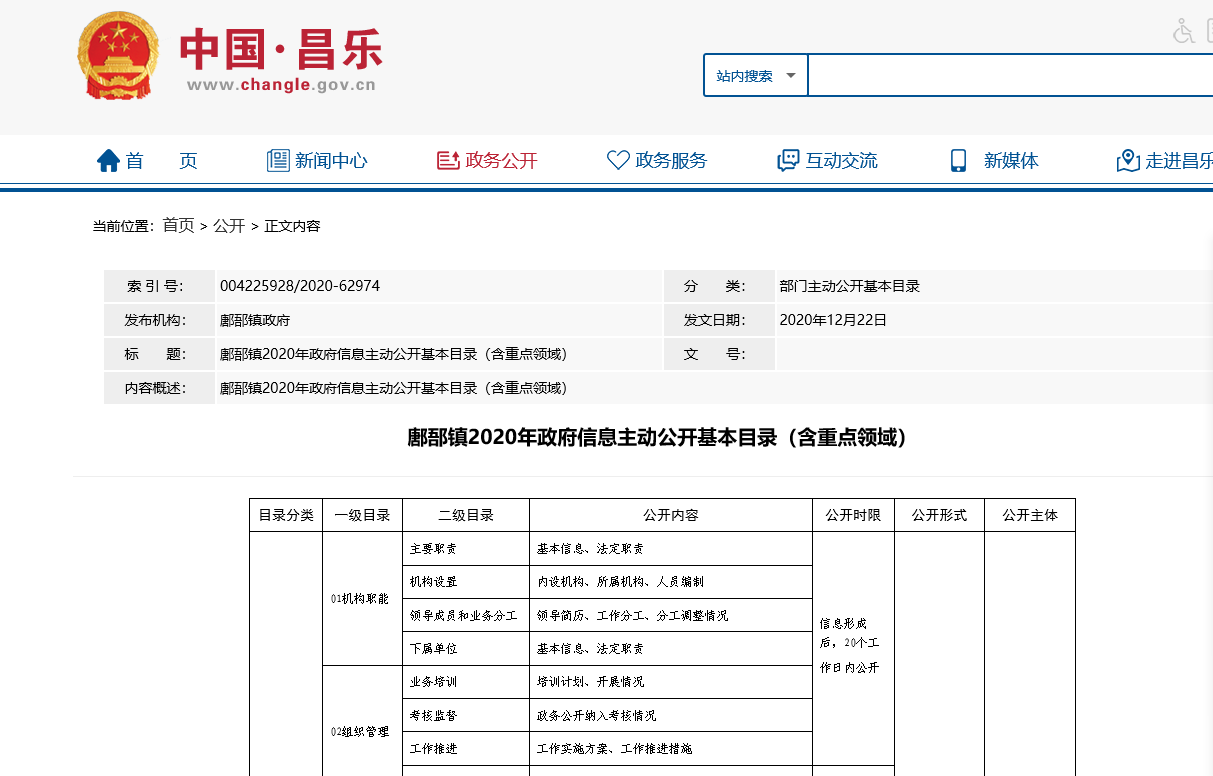The width and height of the screenshot is (1213, 776).
Task: Click the heart icon for 政务服务
Action: tap(618, 160)
